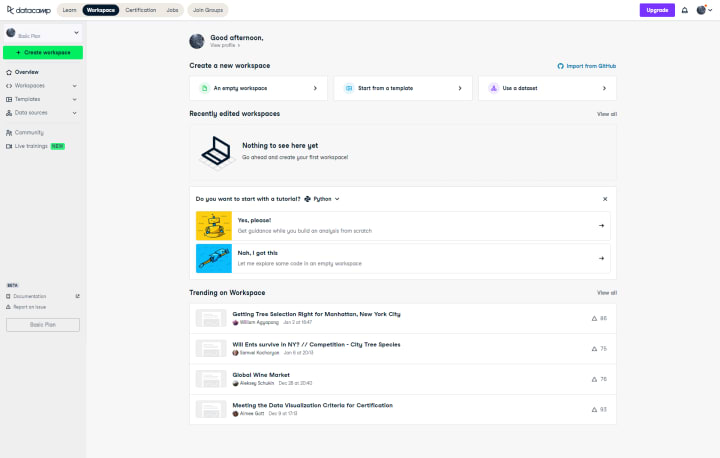Close the tutorial prompt panel

pos(605,199)
